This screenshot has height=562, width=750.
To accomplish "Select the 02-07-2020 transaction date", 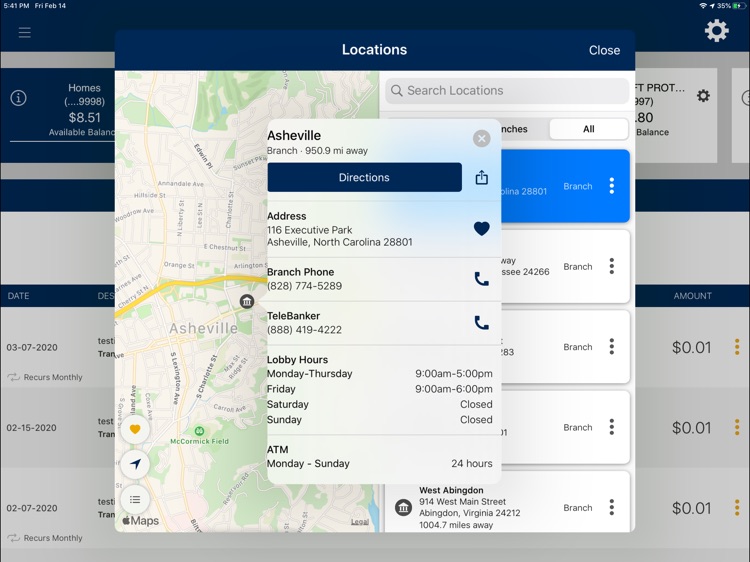I will point(32,508).
